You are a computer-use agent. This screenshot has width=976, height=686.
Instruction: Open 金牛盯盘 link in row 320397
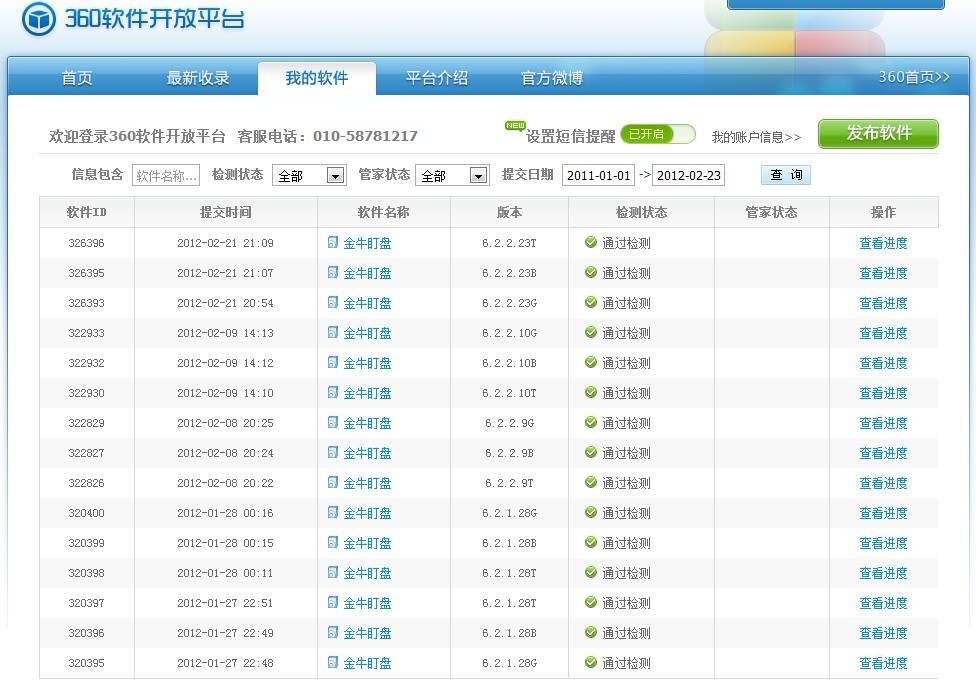(x=367, y=603)
